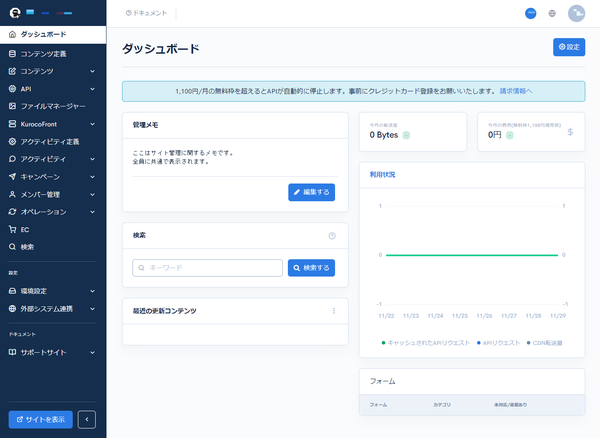This screenshot has width=600, height=438.
Task: Click the image icon beside ファイルマネージャー
Action: [x=12, y=106]
